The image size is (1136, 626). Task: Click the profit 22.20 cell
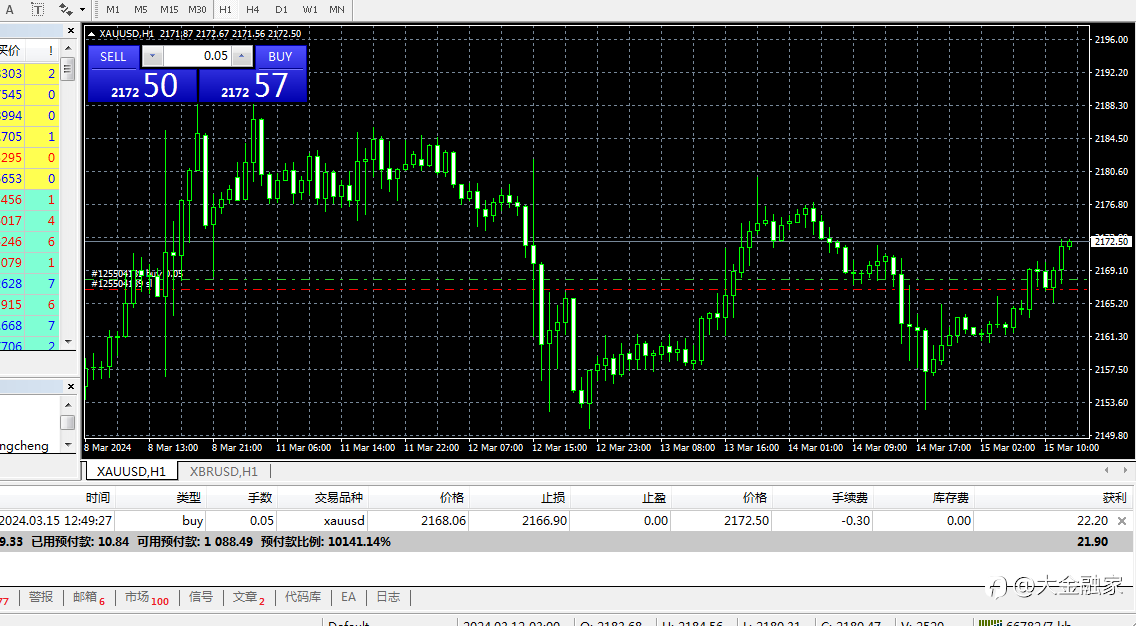(x=1093, y=521)
